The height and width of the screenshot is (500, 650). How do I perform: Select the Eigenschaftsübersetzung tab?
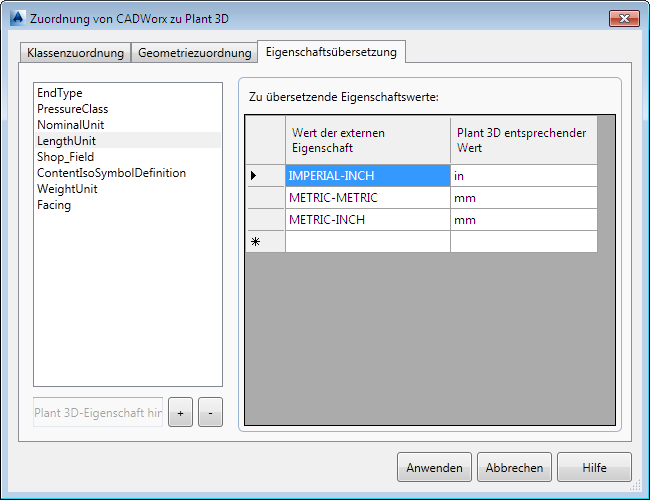[331, 52]
